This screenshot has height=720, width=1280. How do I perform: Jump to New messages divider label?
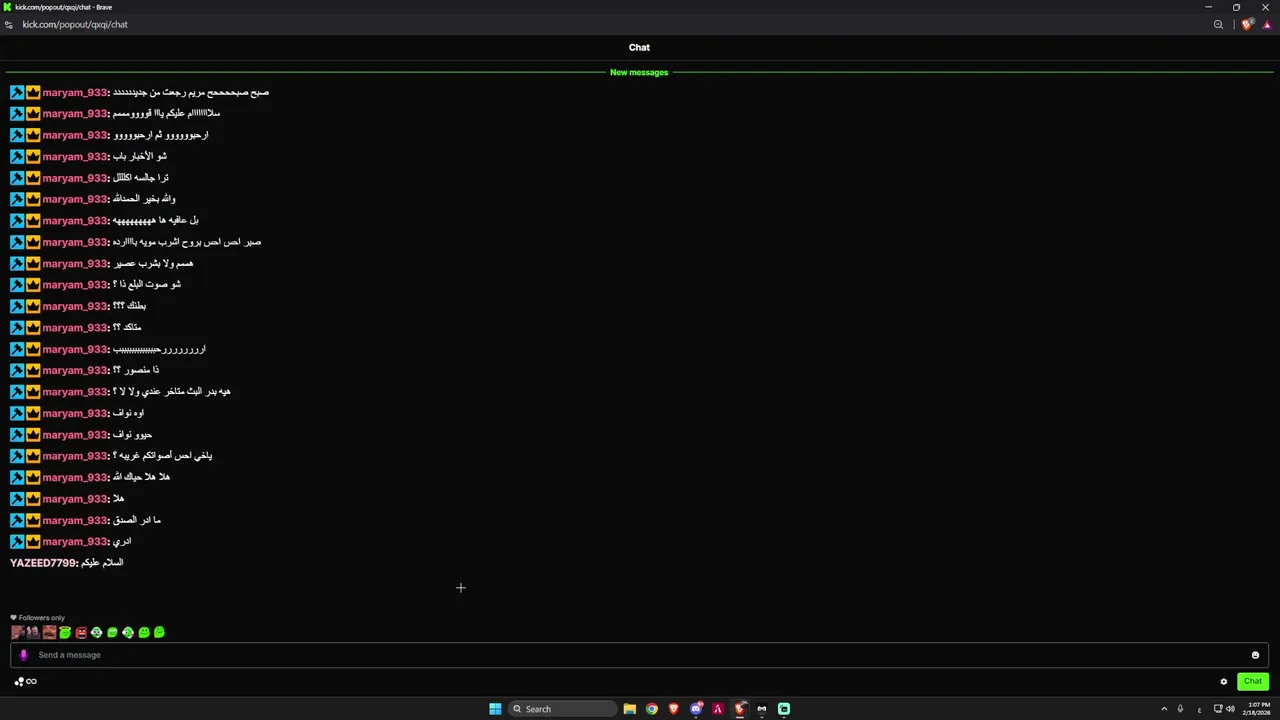coord(639,72)
